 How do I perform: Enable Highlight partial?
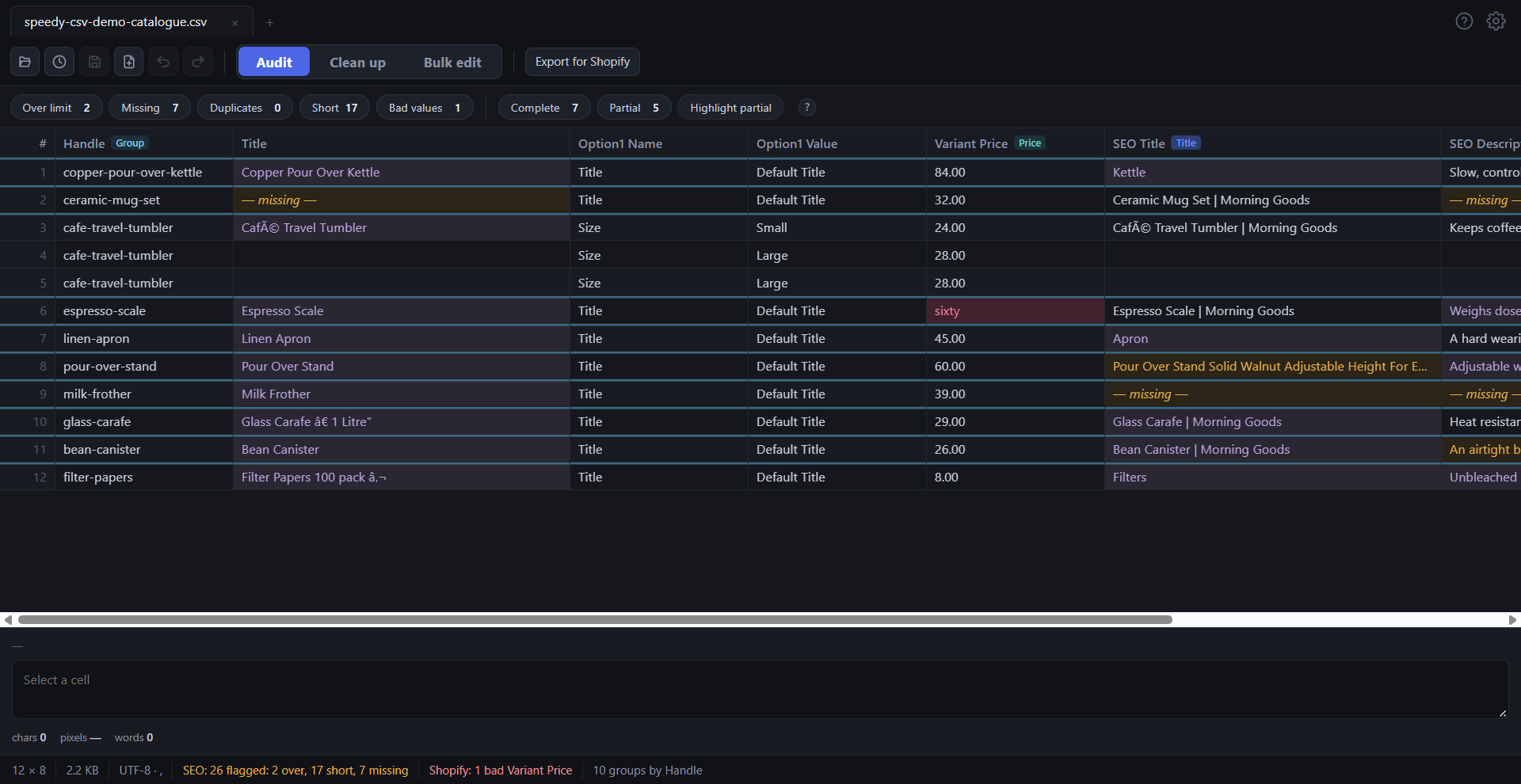tap(730, 108)
